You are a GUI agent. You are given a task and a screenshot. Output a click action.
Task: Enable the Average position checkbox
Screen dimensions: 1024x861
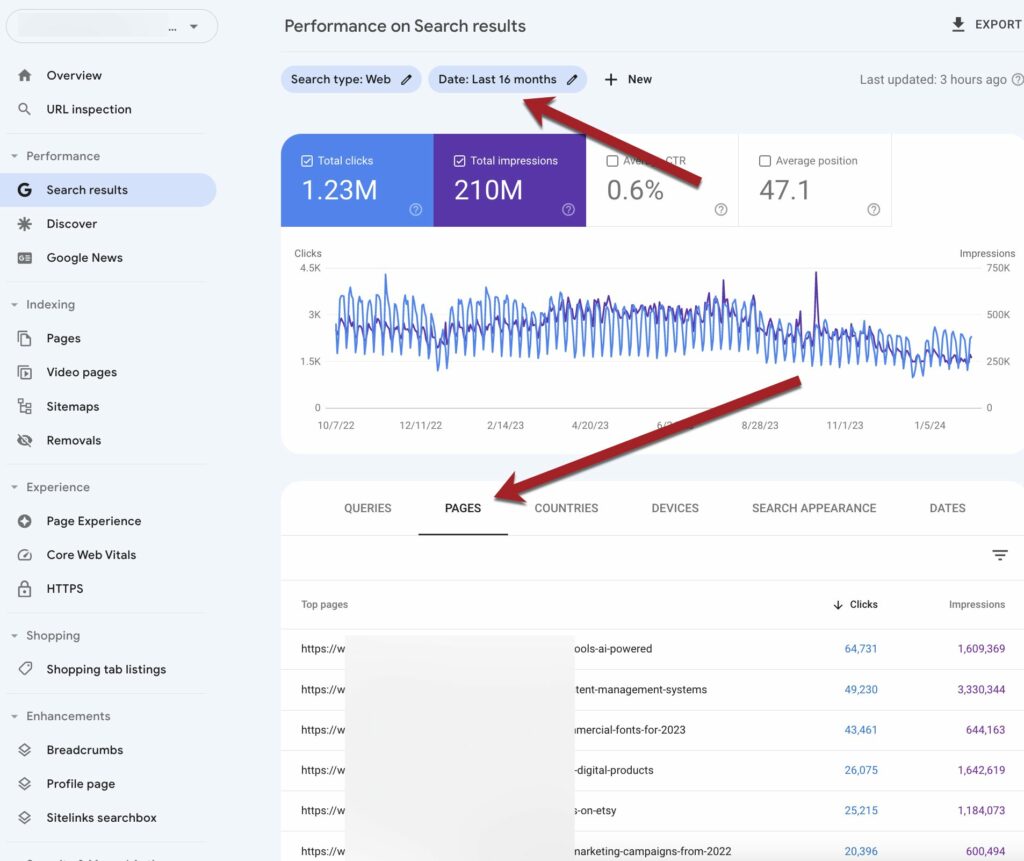(x=765, y=161)
